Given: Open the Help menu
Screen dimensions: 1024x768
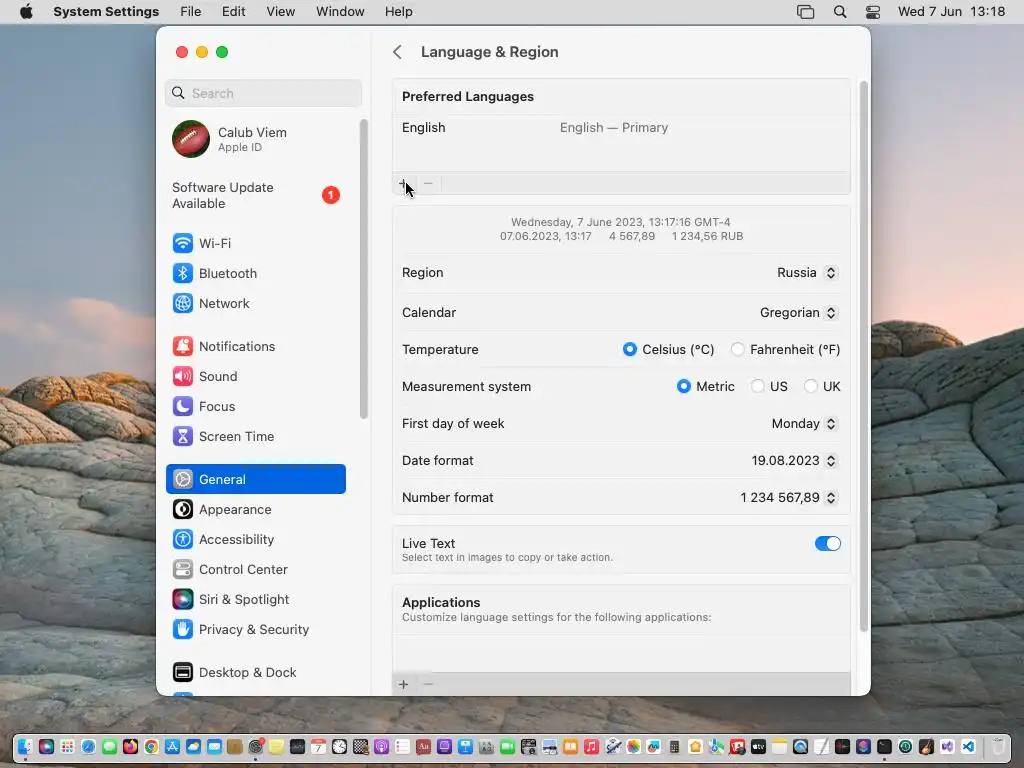Looking at the screenshot, I should (398, 12).
